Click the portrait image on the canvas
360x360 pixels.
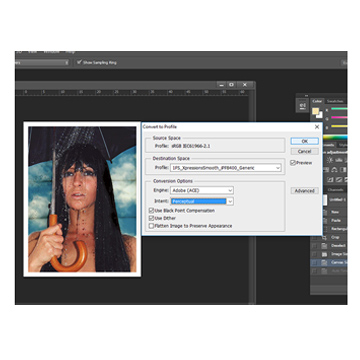[x=82, y=199]
